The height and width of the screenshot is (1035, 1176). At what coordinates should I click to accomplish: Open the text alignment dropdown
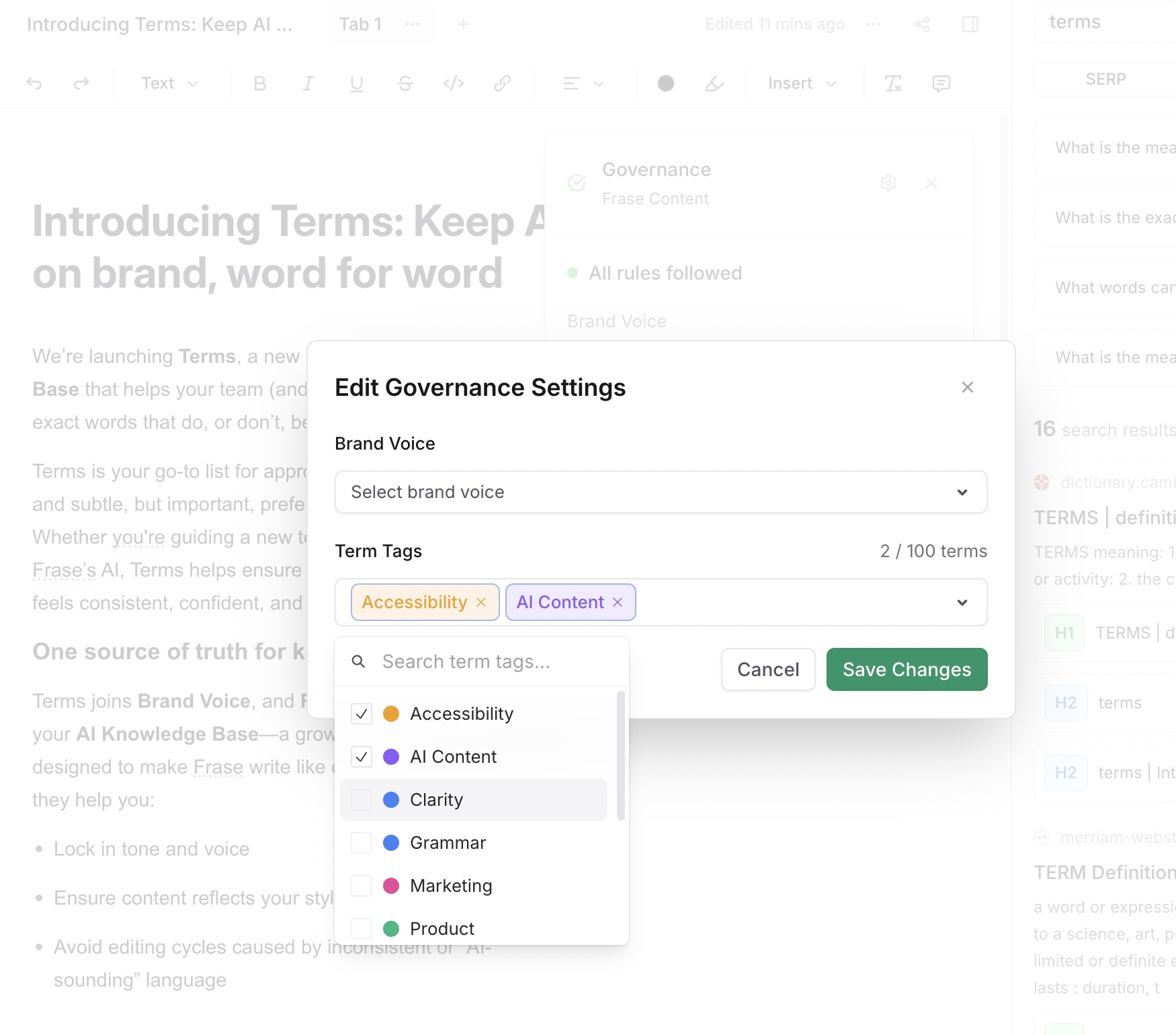tap(583, 83)
